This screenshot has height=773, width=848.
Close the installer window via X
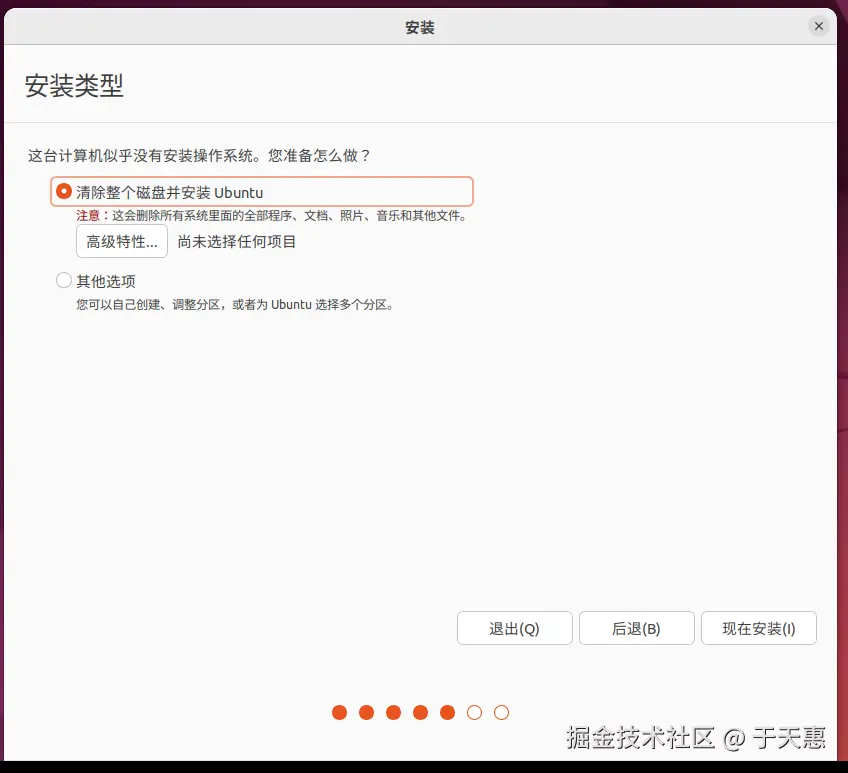(819, 26)
